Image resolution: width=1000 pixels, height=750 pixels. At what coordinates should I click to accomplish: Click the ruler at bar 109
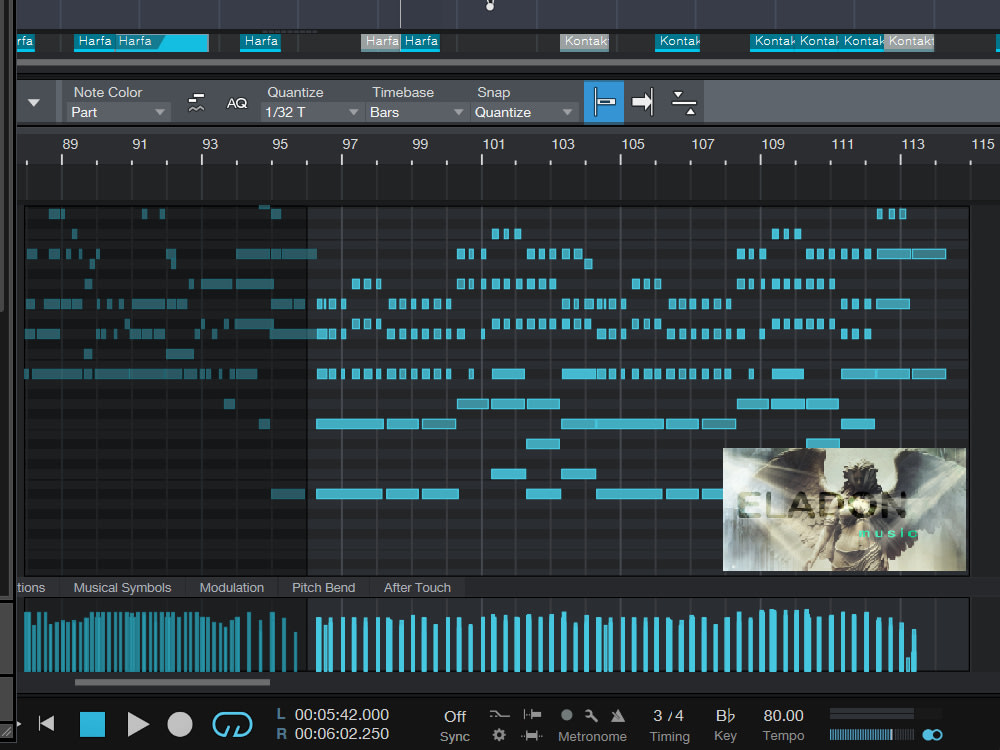pos(772,144)
